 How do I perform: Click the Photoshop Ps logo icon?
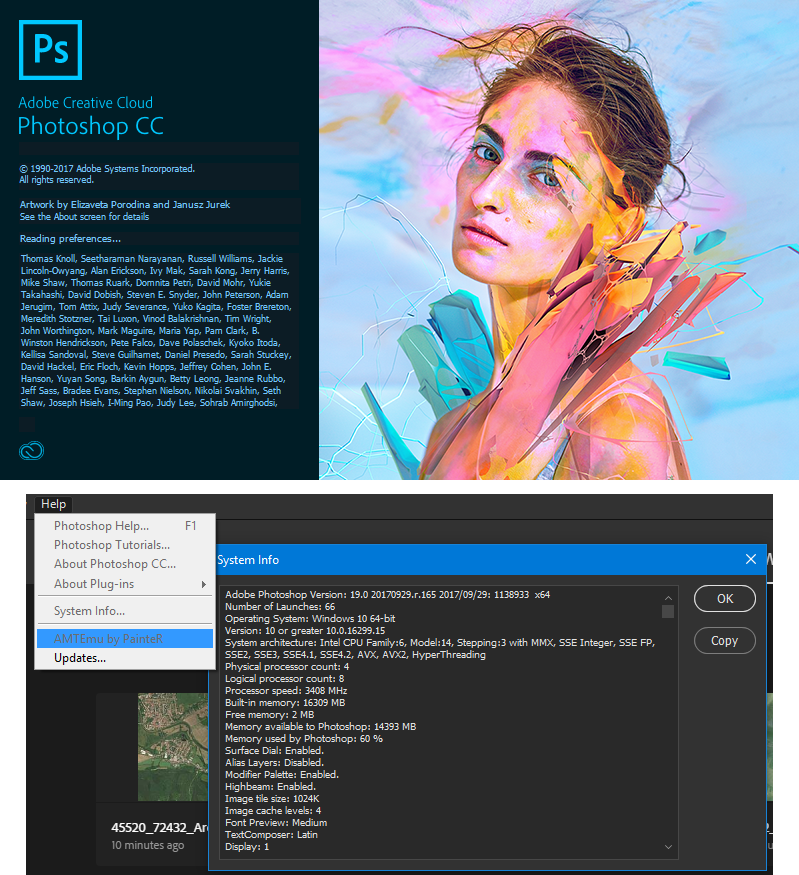pos(50,48)
